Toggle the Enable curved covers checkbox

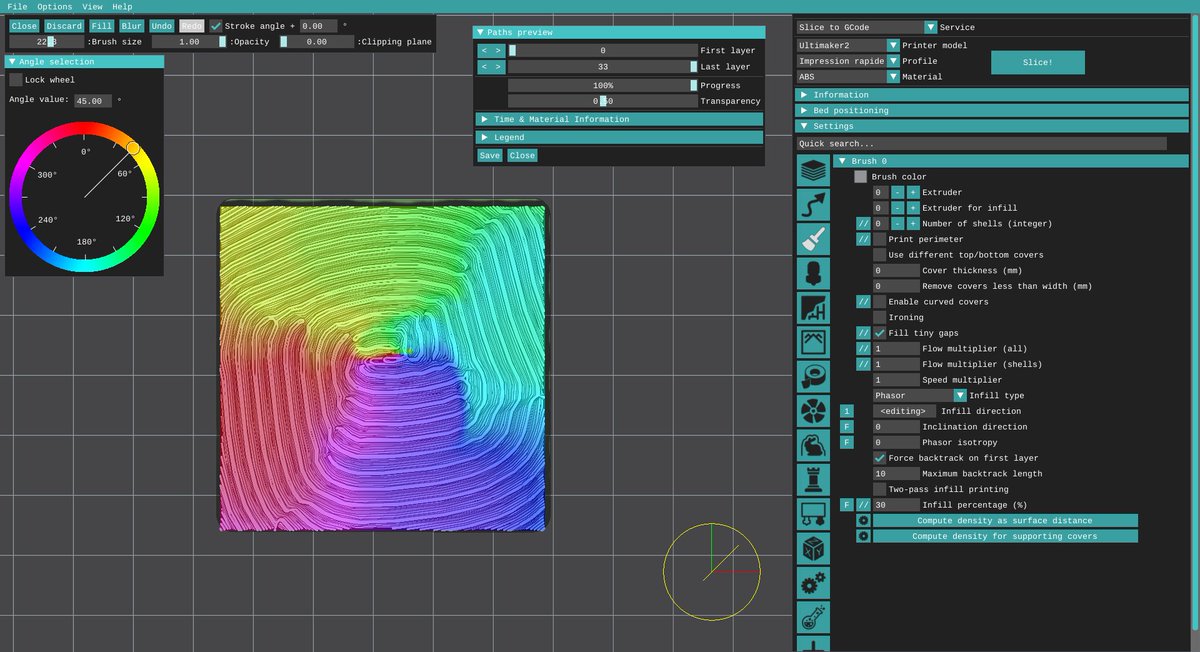[879, 301]
